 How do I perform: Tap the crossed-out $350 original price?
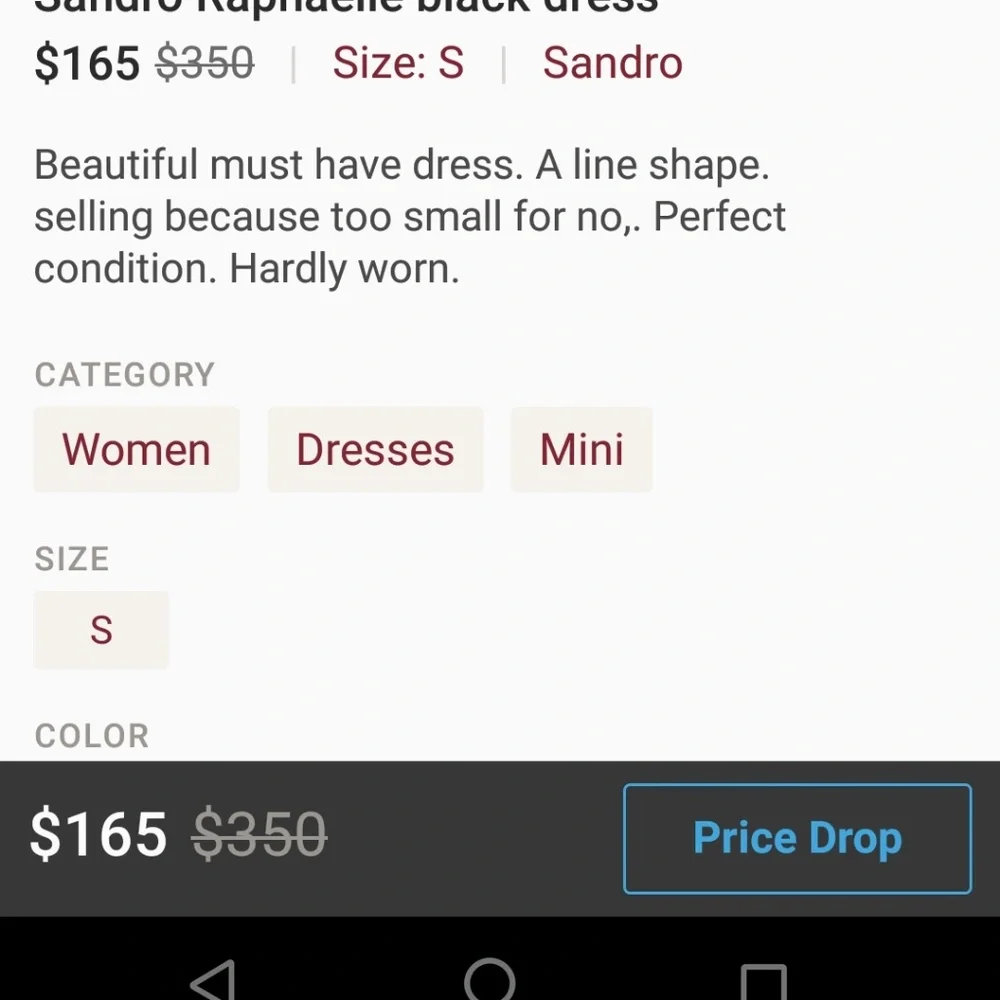pos(204,62)
